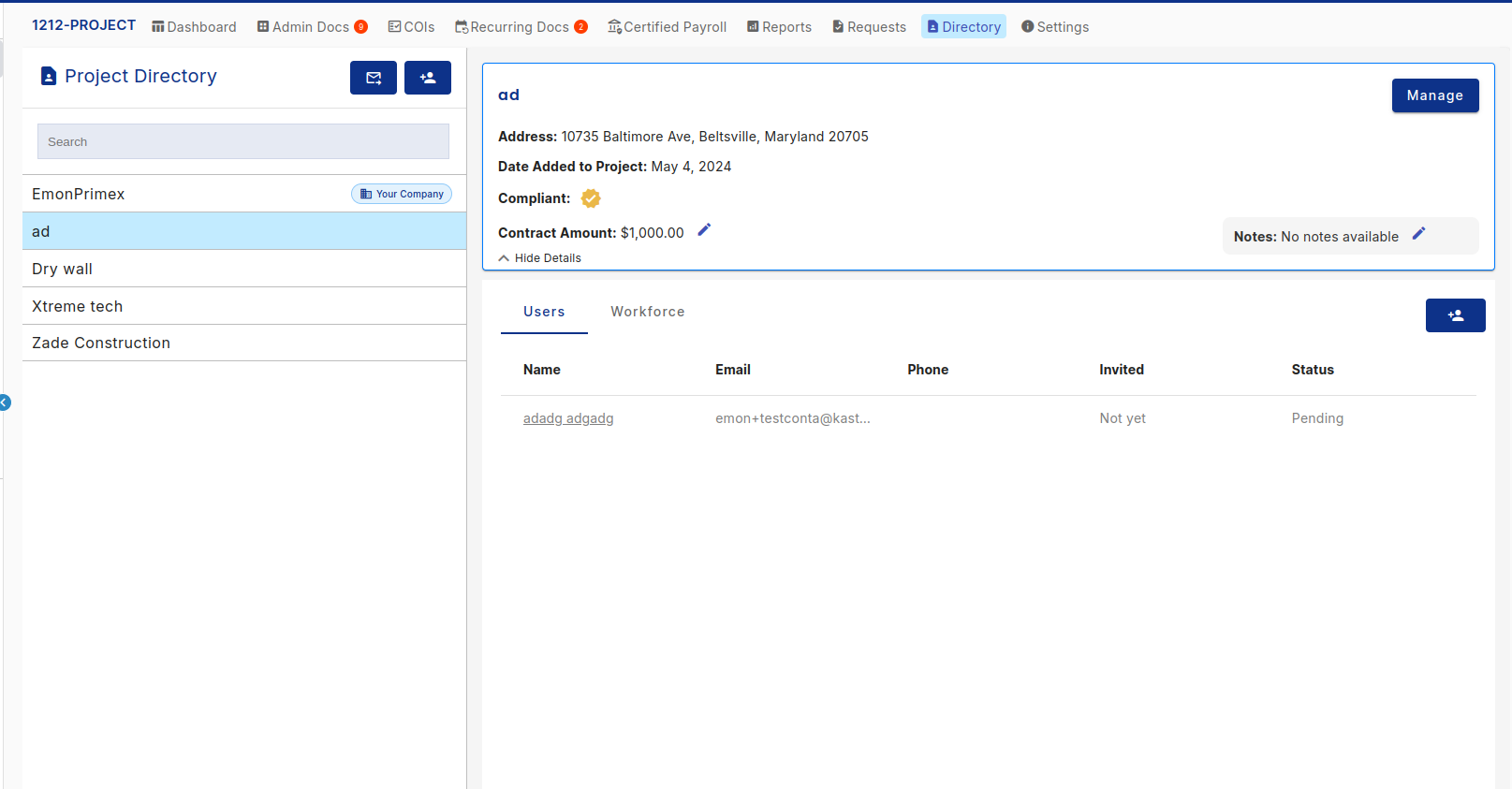
Task: Open the Certified Payroll page
Action: [x=667, y=27]
